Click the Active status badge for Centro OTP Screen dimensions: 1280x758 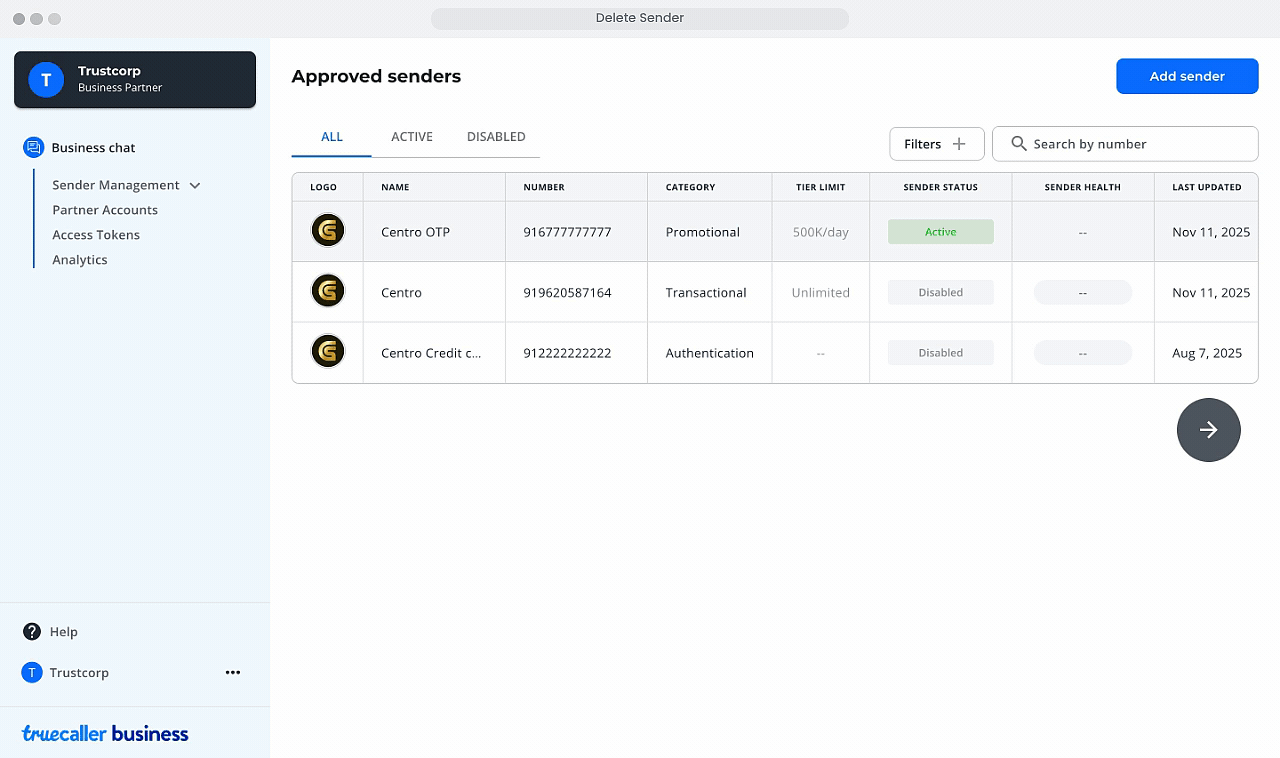point(940,232)
